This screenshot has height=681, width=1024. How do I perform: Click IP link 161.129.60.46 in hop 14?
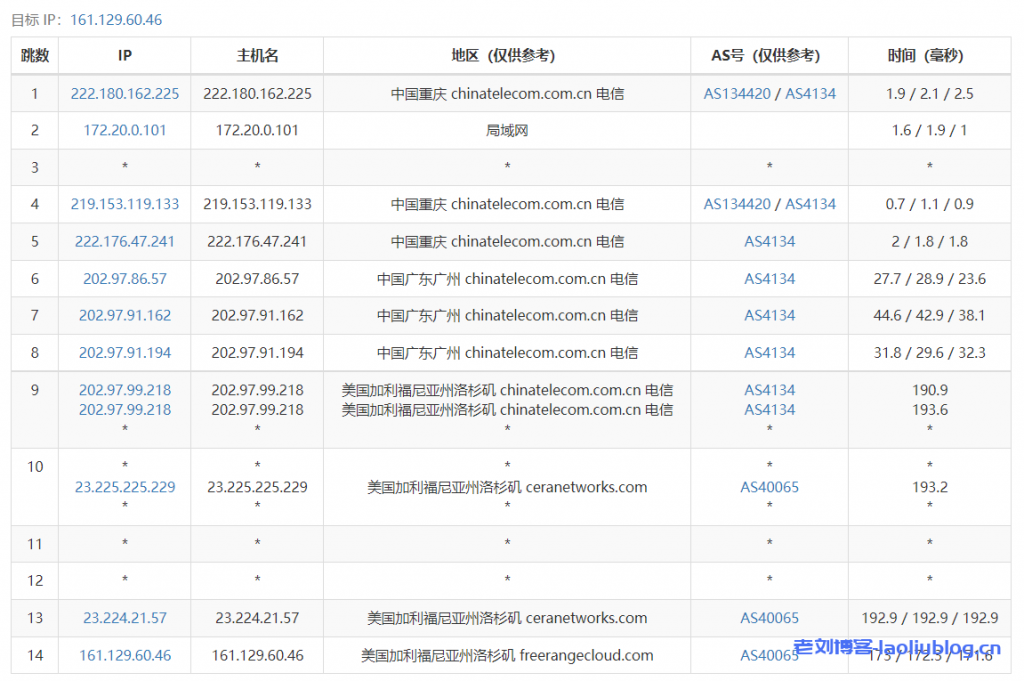tap(125, 655)
